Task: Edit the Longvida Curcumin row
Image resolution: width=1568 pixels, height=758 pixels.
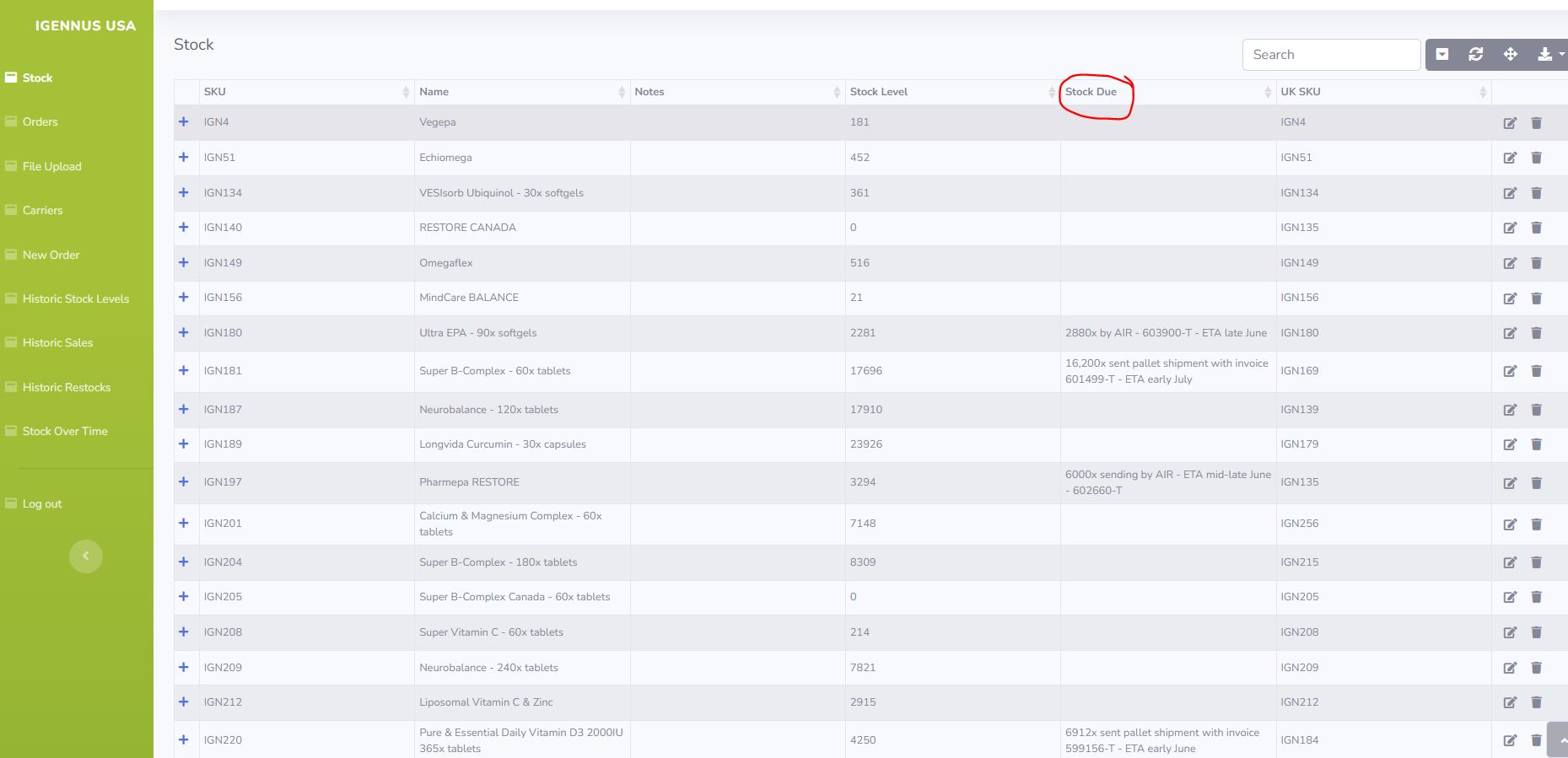Action: click(x=1510, y=444)
